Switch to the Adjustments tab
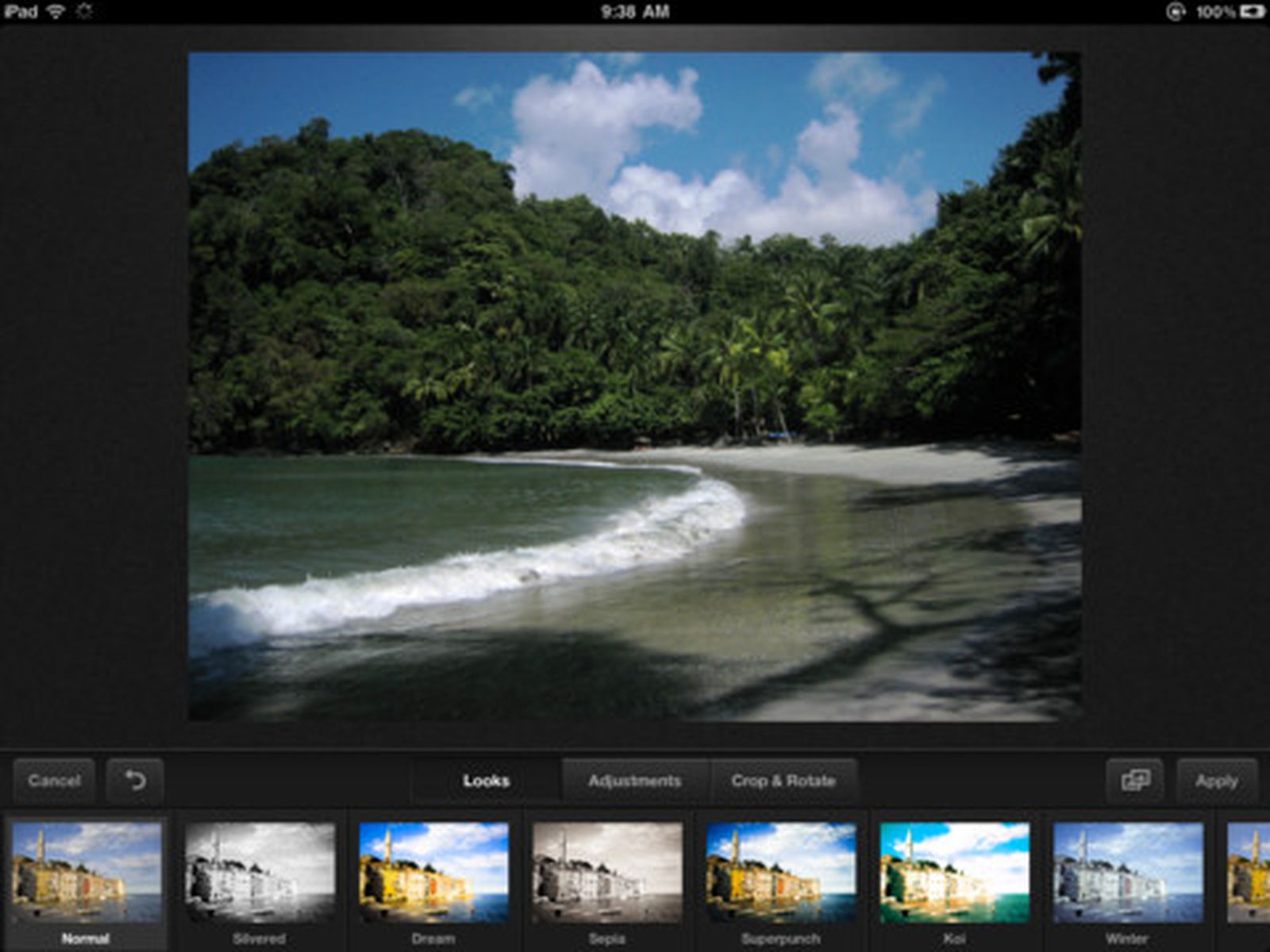Viewport: 1270px width, 952px height. tap(634, 781)
